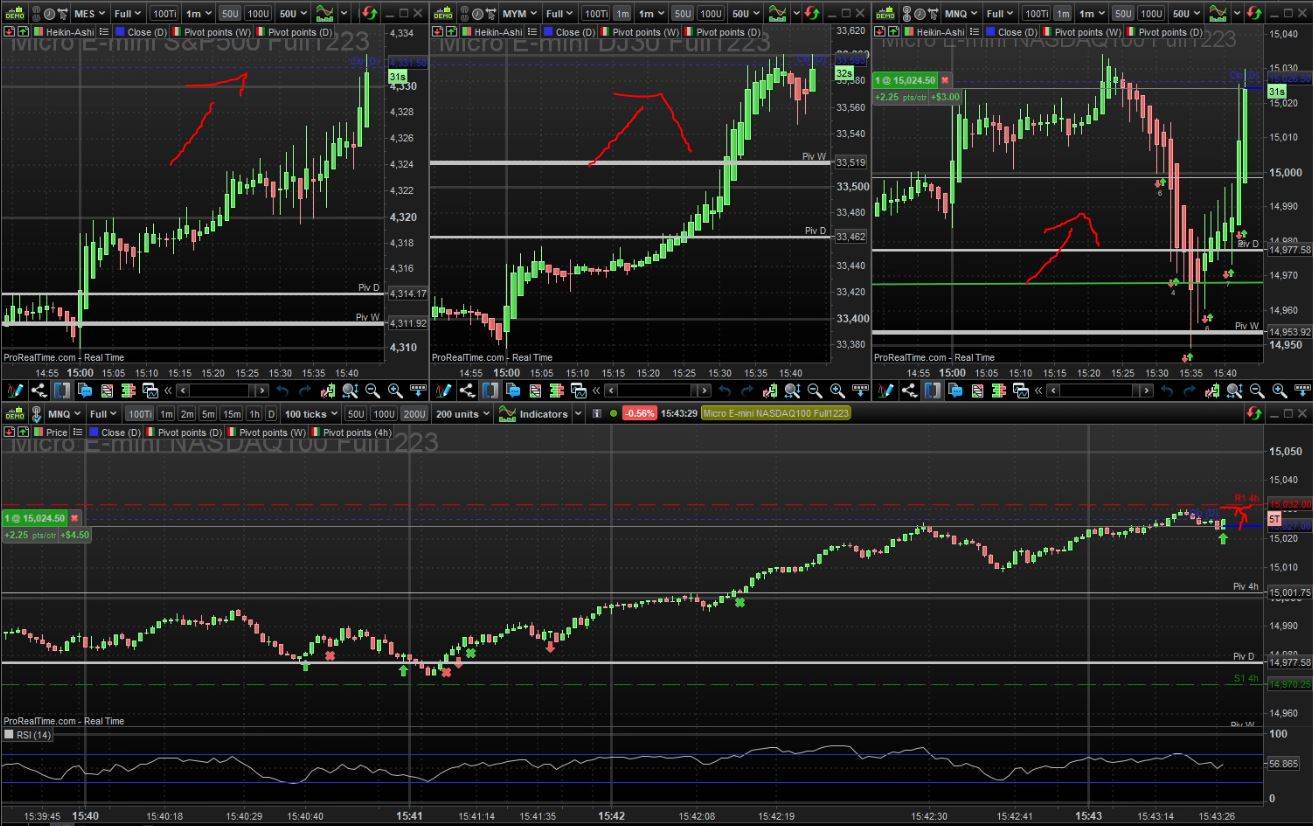
Task: Toggle the 1m timeframe button in MYM chart
Action: click(x=622, y=14)
